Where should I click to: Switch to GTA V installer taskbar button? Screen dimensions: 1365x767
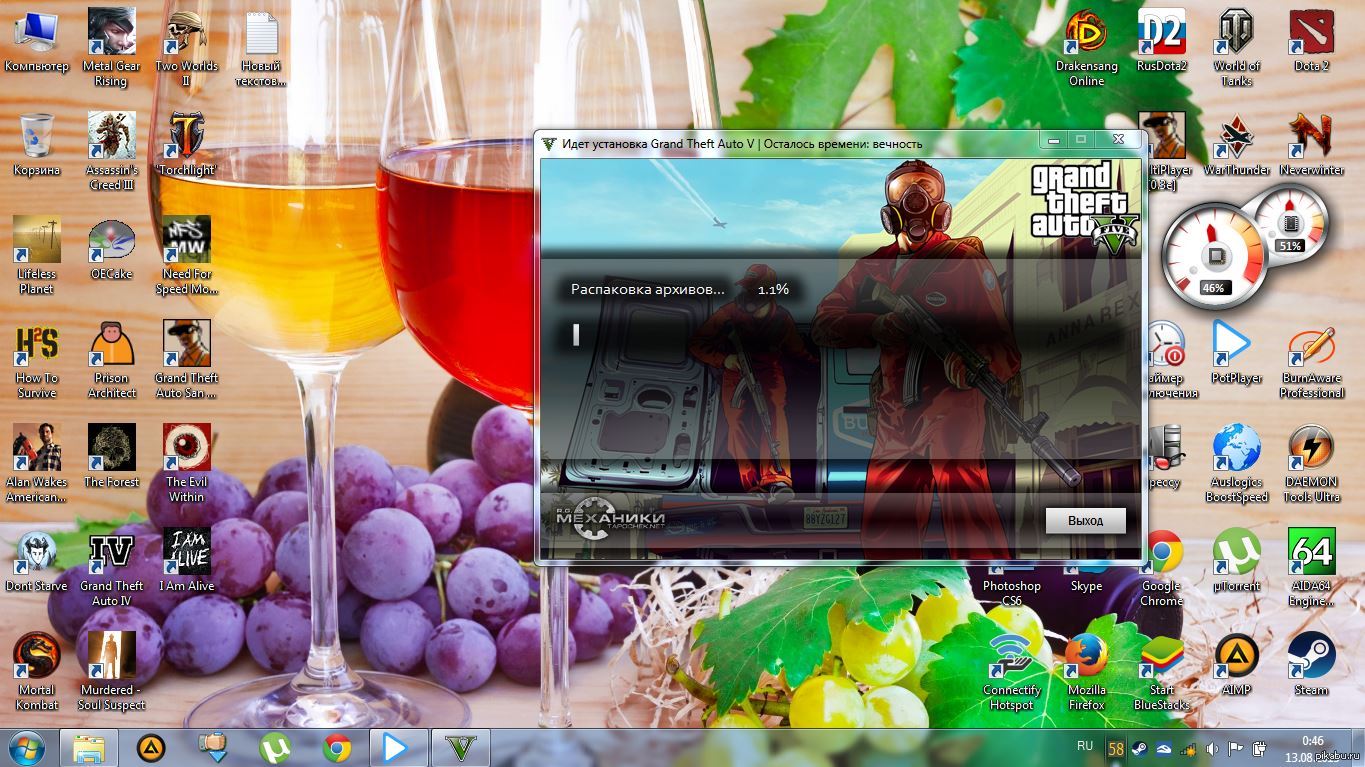click(x=460, y=748)
